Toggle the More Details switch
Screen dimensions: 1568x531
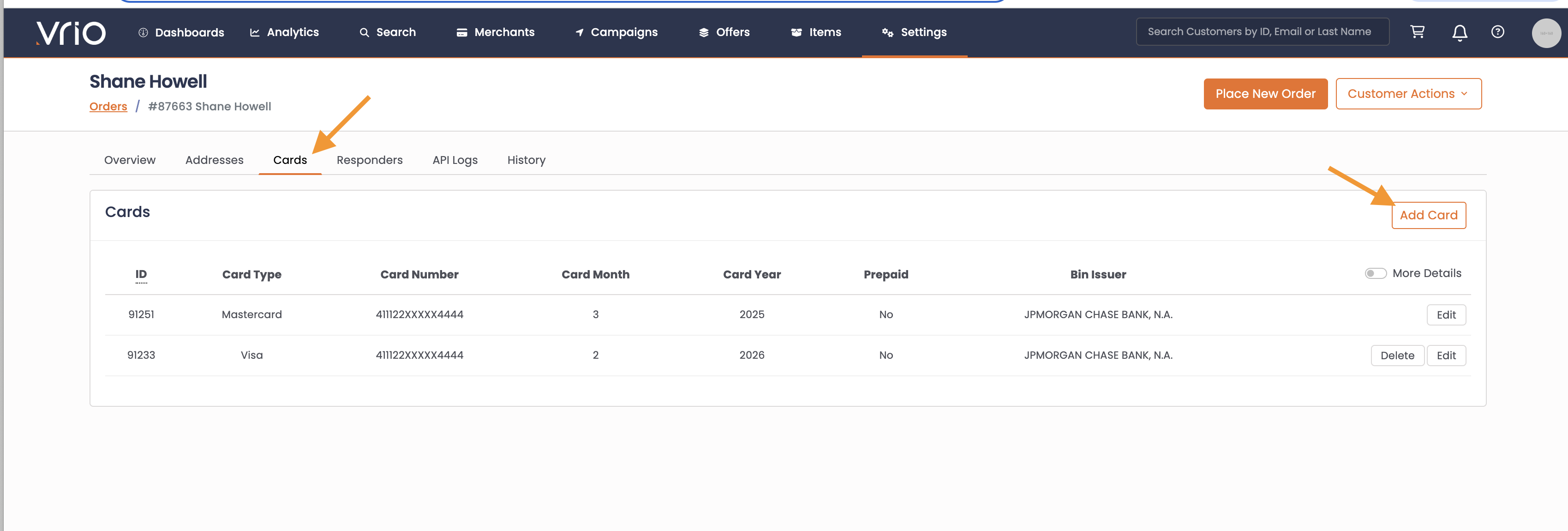1375,273
